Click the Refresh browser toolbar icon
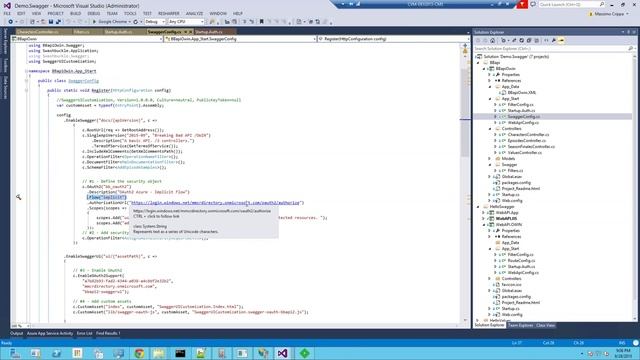The image size is (640, 360). click(x=136, y=22)
